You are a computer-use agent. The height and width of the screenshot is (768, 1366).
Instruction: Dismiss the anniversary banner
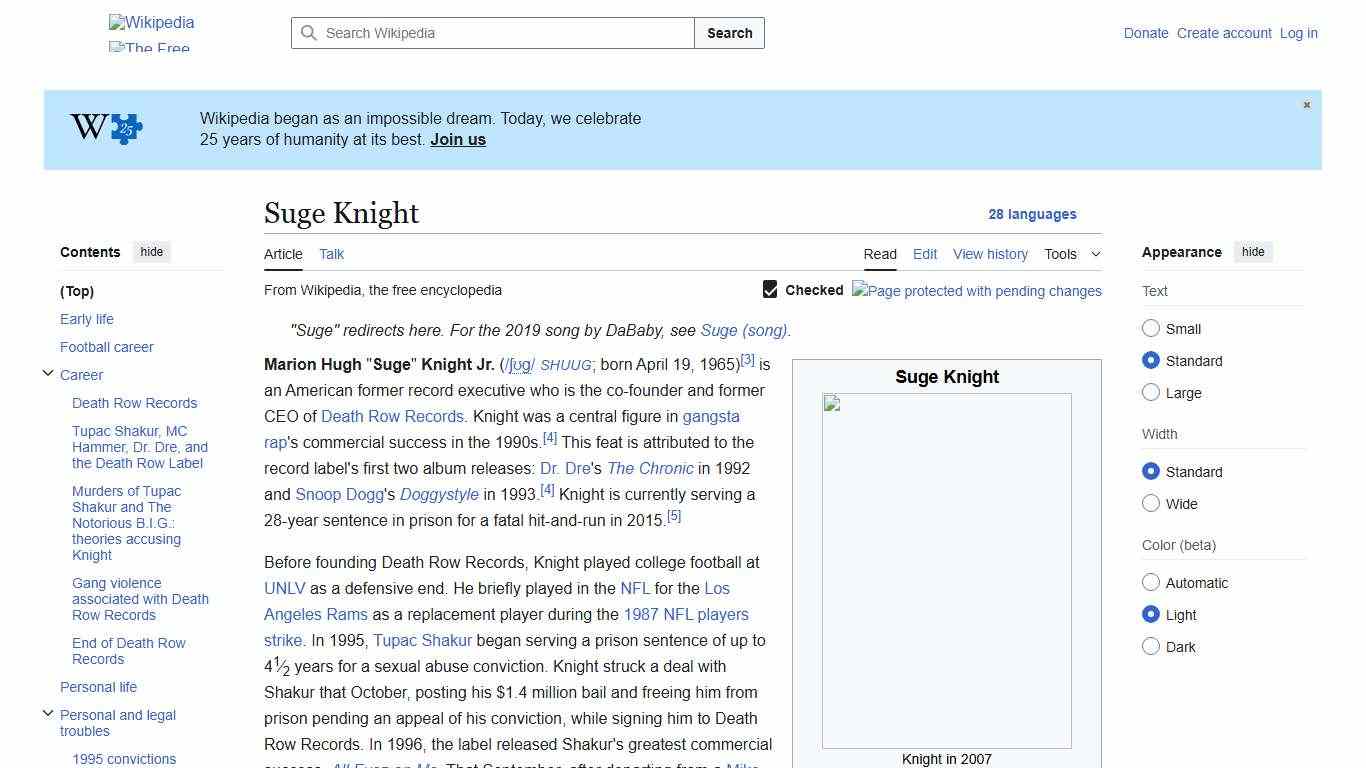[1306, 104]
